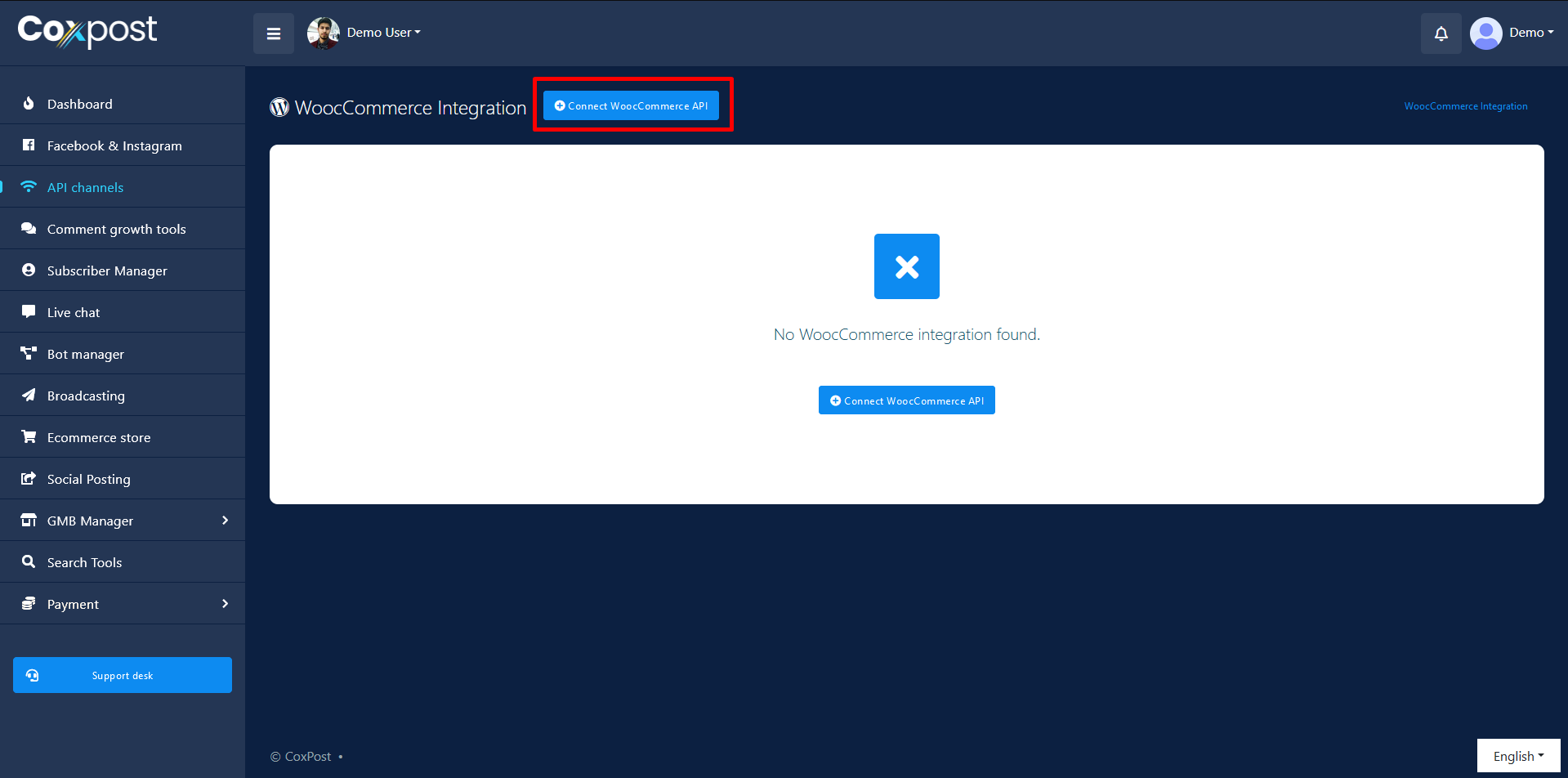Image resolution: width=1568 pixels, height=778 pixels.
Task: Click the blue X no-integration icon
Action: (x=906, y=266)
